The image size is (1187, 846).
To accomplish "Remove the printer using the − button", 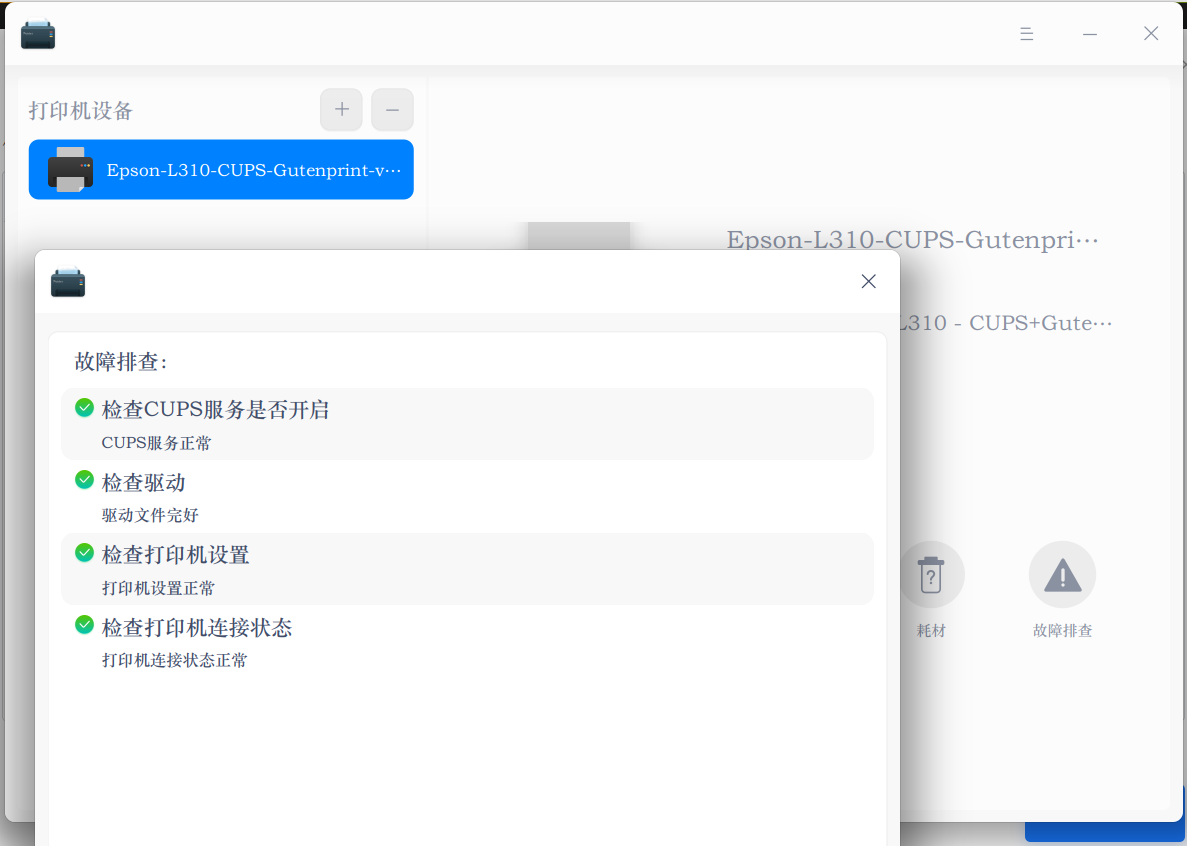I will pos(392,109).
